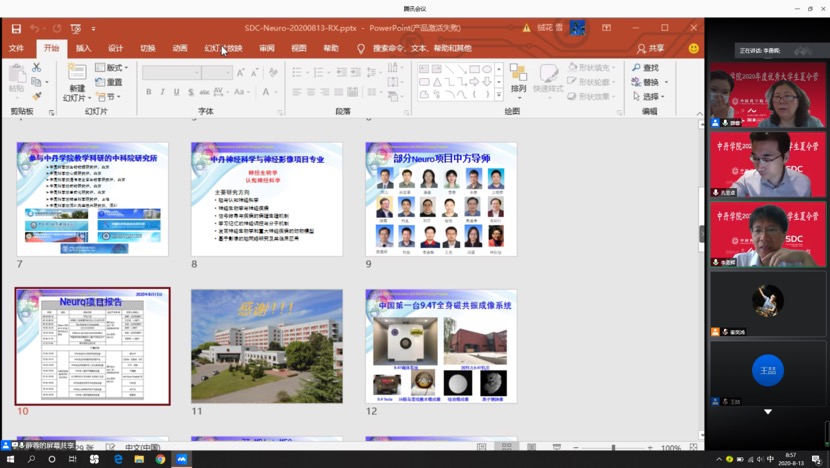Click the 王磊 participant avatar in meeting panel
The width and height of the screenshot is (830, 468).
768,370
